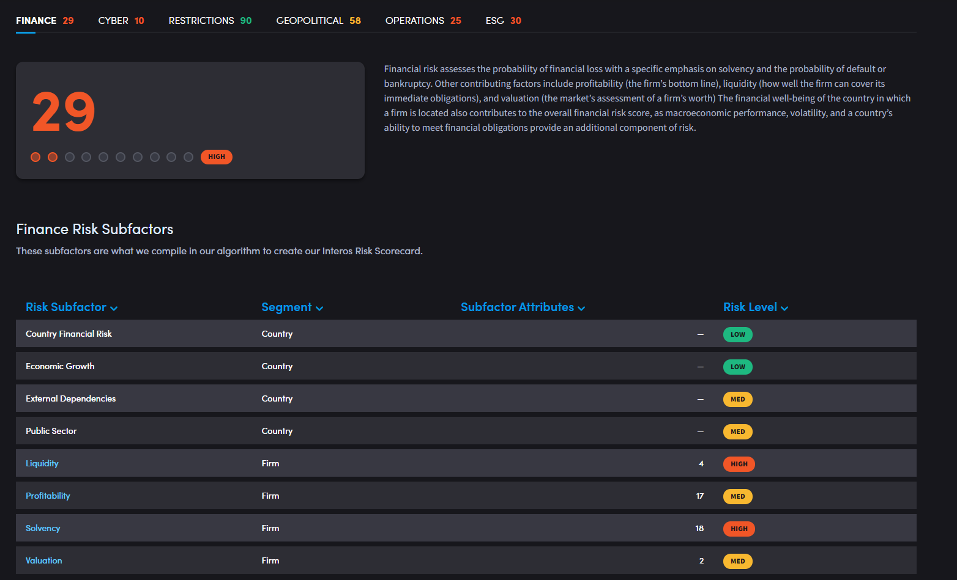Sort by Risk Subfactor column chevron
The width and height of the screenshot is (958, 580).
click(x=114, y=308)
